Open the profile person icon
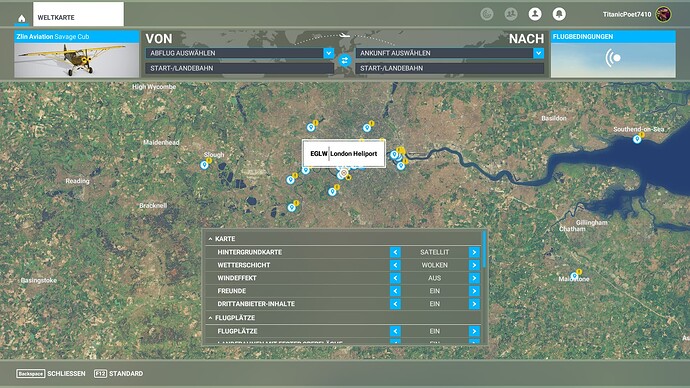This screenshot has height=388, width=690. pos(535,14)
